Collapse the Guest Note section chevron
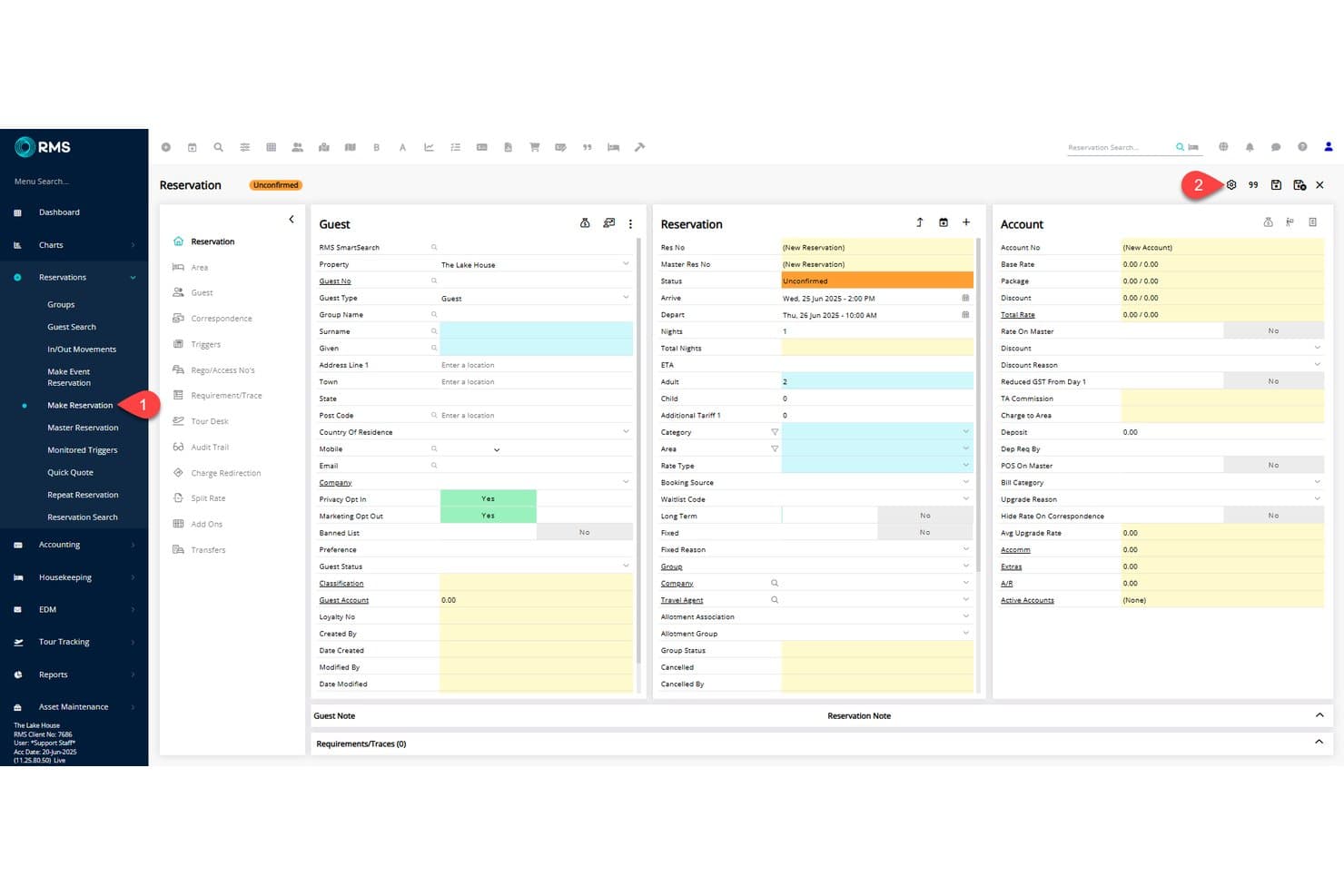Screen dimensions: 1344x896 pos(1319,715)
